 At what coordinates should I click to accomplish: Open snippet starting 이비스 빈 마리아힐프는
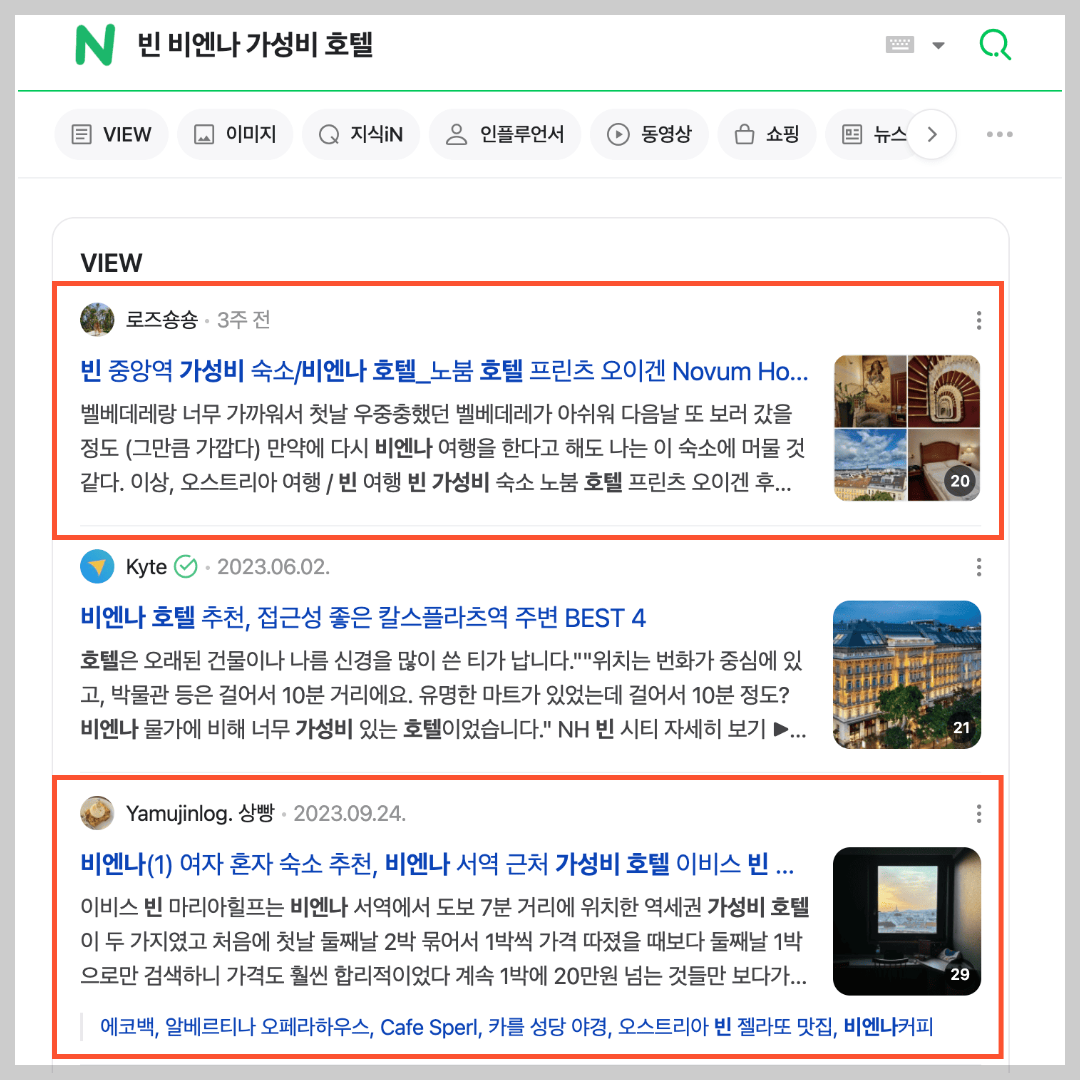tap(444, 941)
